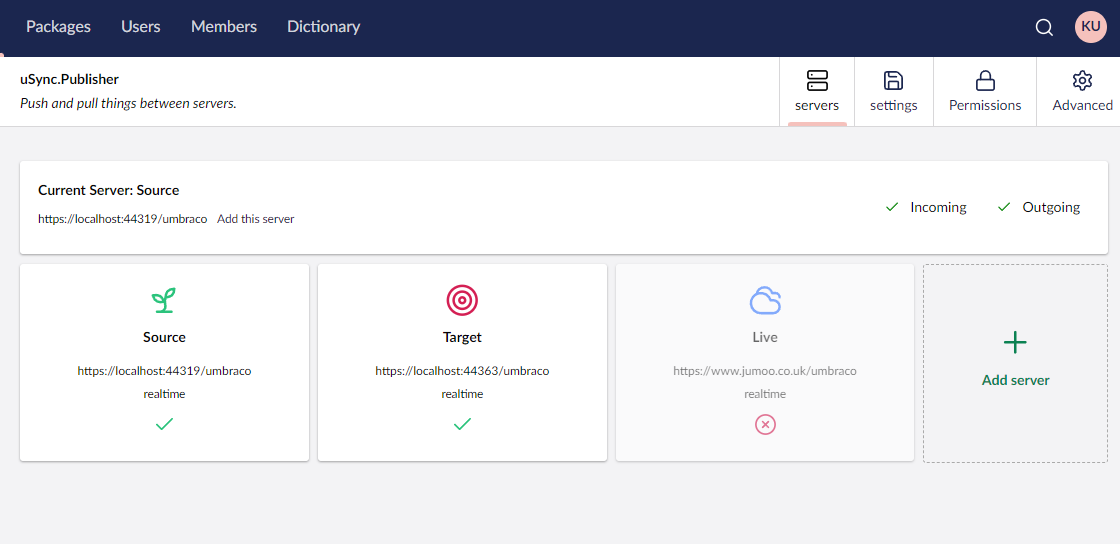Click the green plus Add server icon
The width and height of the screenshot is (1120, 544).
tap(1015, 343)
